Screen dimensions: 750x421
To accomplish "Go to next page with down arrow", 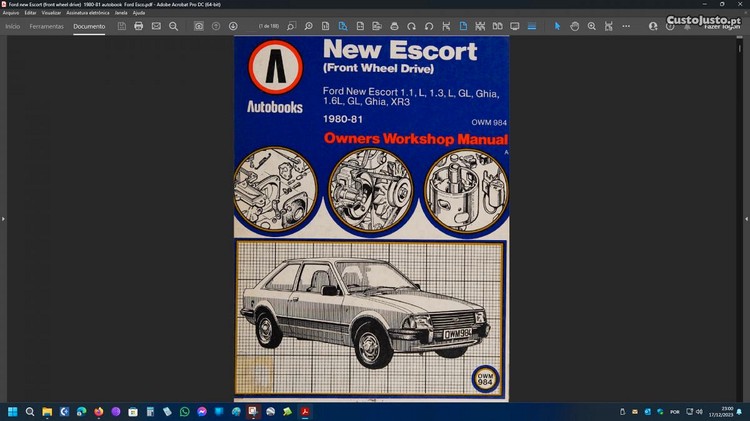I will 233,26.
